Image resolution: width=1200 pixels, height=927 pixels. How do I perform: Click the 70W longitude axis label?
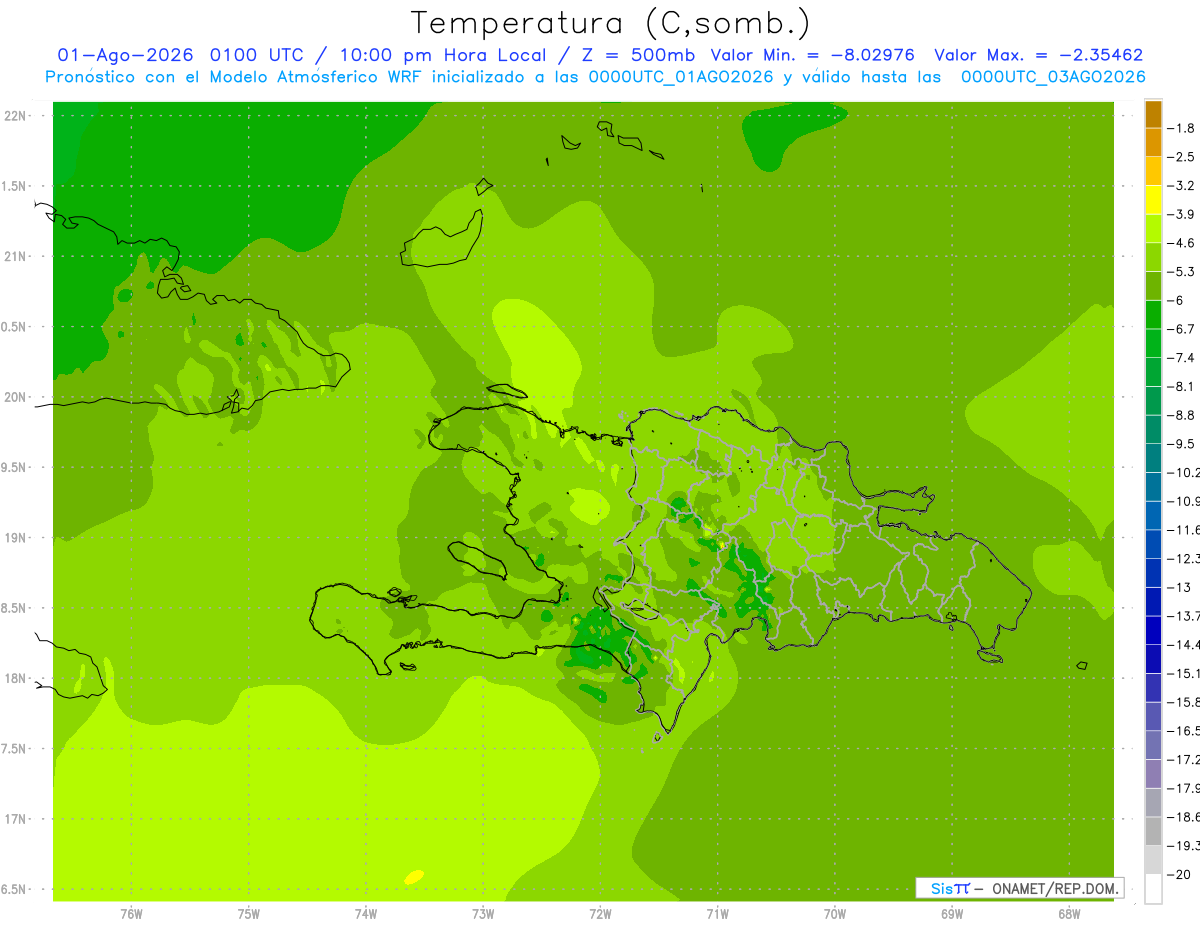[834, 914]
